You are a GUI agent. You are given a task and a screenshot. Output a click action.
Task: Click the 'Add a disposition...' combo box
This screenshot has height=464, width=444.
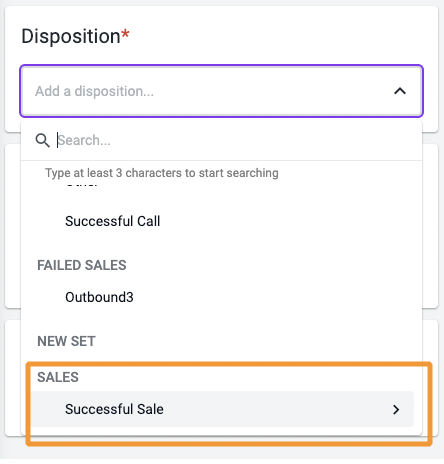pyautogui.click(x=221, y=91)
